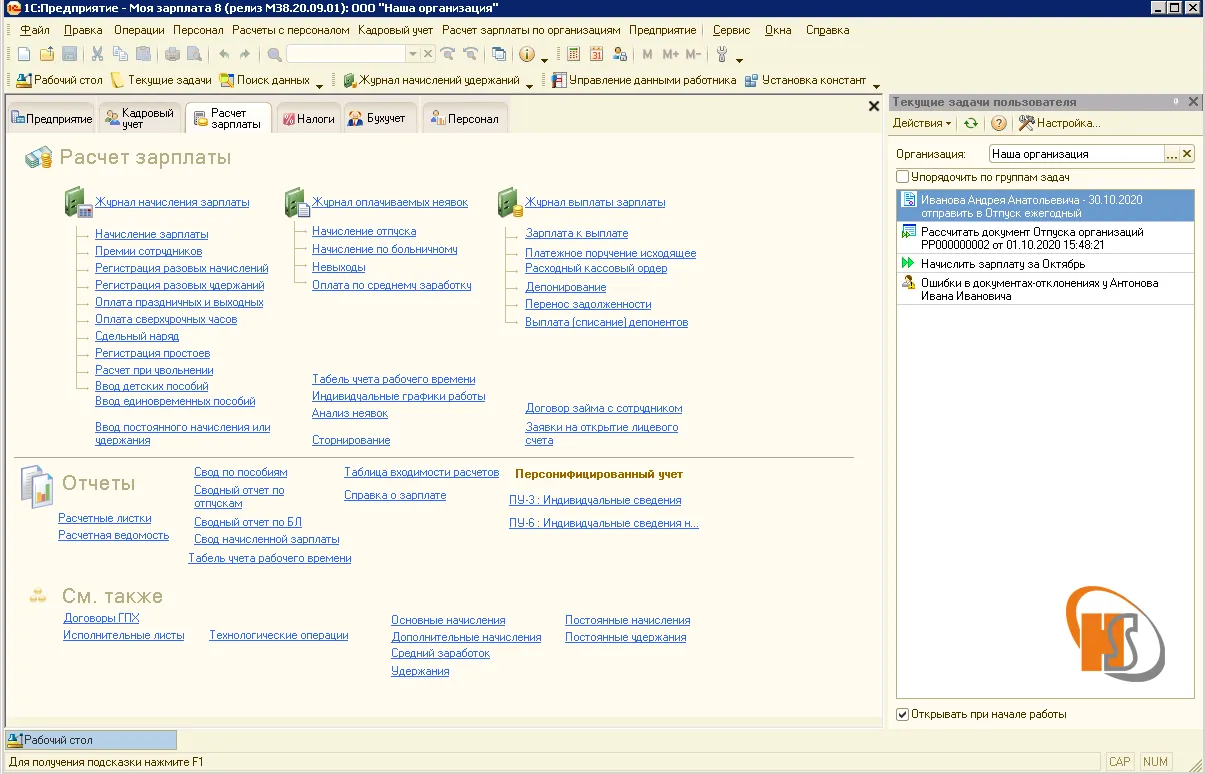Expand the Действия dropdown menu
The height and width of the screenshot is (774, 1205).
point(922,123)
